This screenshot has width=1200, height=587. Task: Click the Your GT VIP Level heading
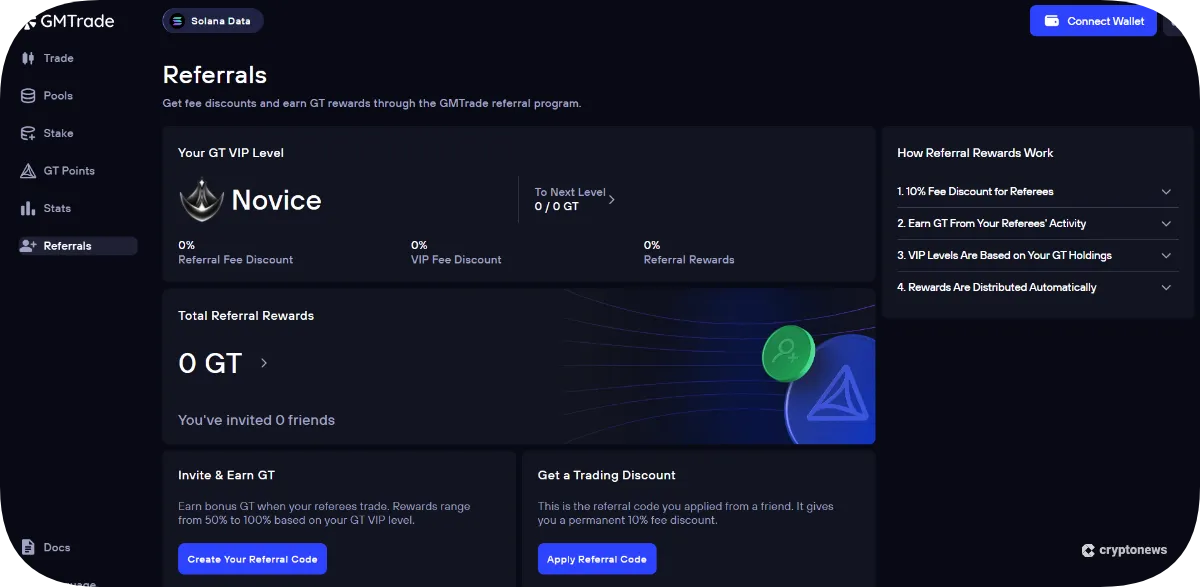point(231,153)
